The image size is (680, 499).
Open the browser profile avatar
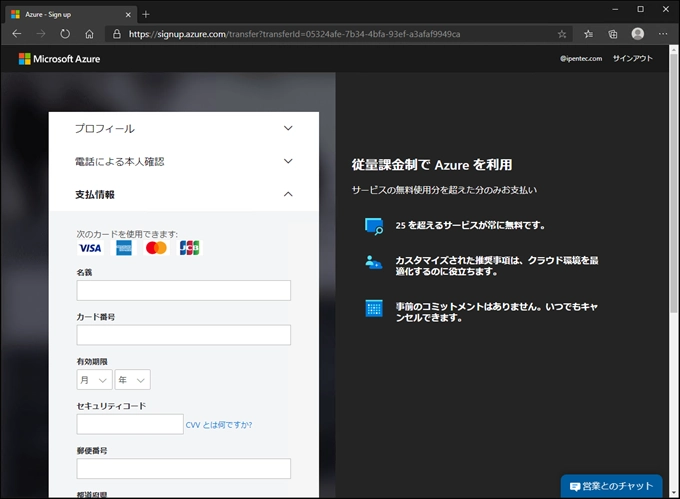pyautogui.click(x=638, y=34)
